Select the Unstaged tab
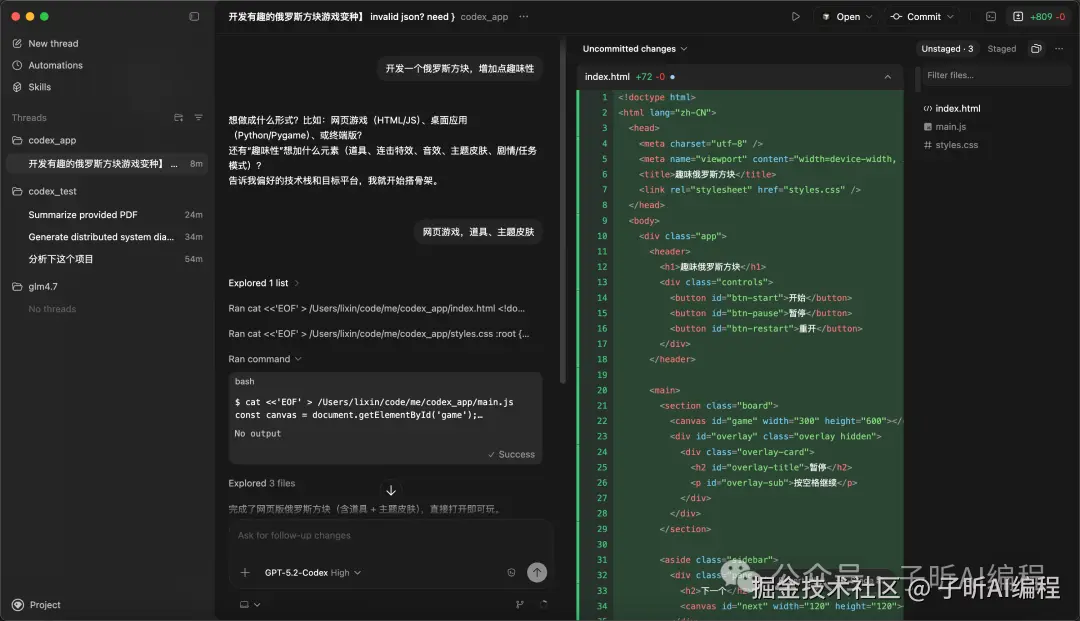 tap(947, 48)
